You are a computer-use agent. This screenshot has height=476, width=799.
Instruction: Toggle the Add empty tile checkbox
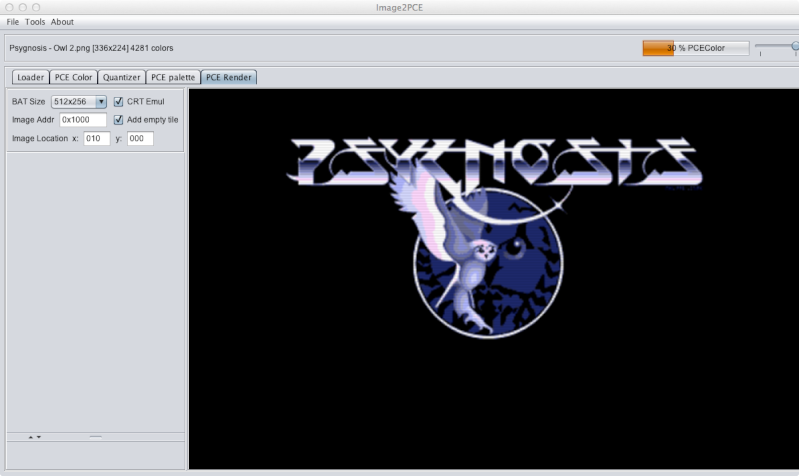click(x=118, y=120)
